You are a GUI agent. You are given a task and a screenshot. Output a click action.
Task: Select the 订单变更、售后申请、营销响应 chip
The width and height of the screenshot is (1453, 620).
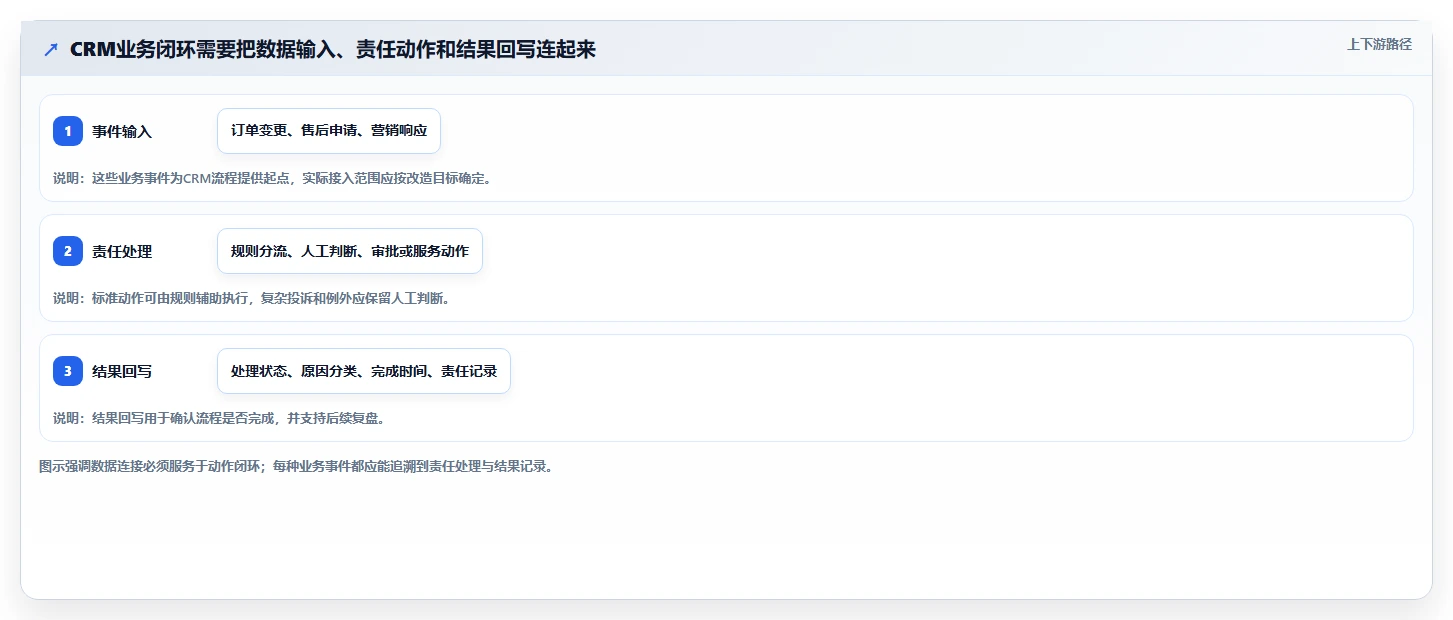[329, 131]
